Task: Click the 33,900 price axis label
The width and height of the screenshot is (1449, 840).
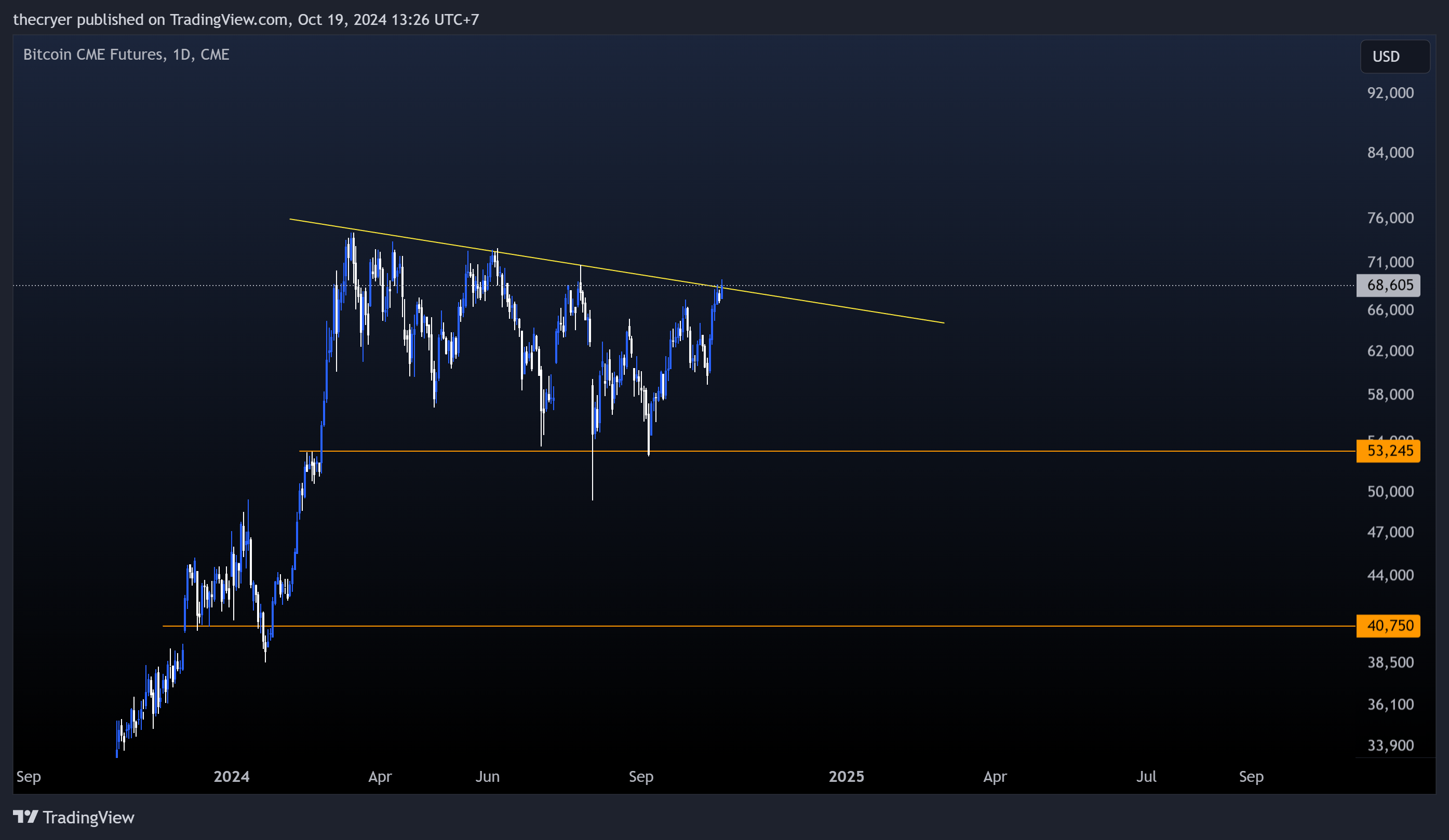Action: coord(1390,746)
